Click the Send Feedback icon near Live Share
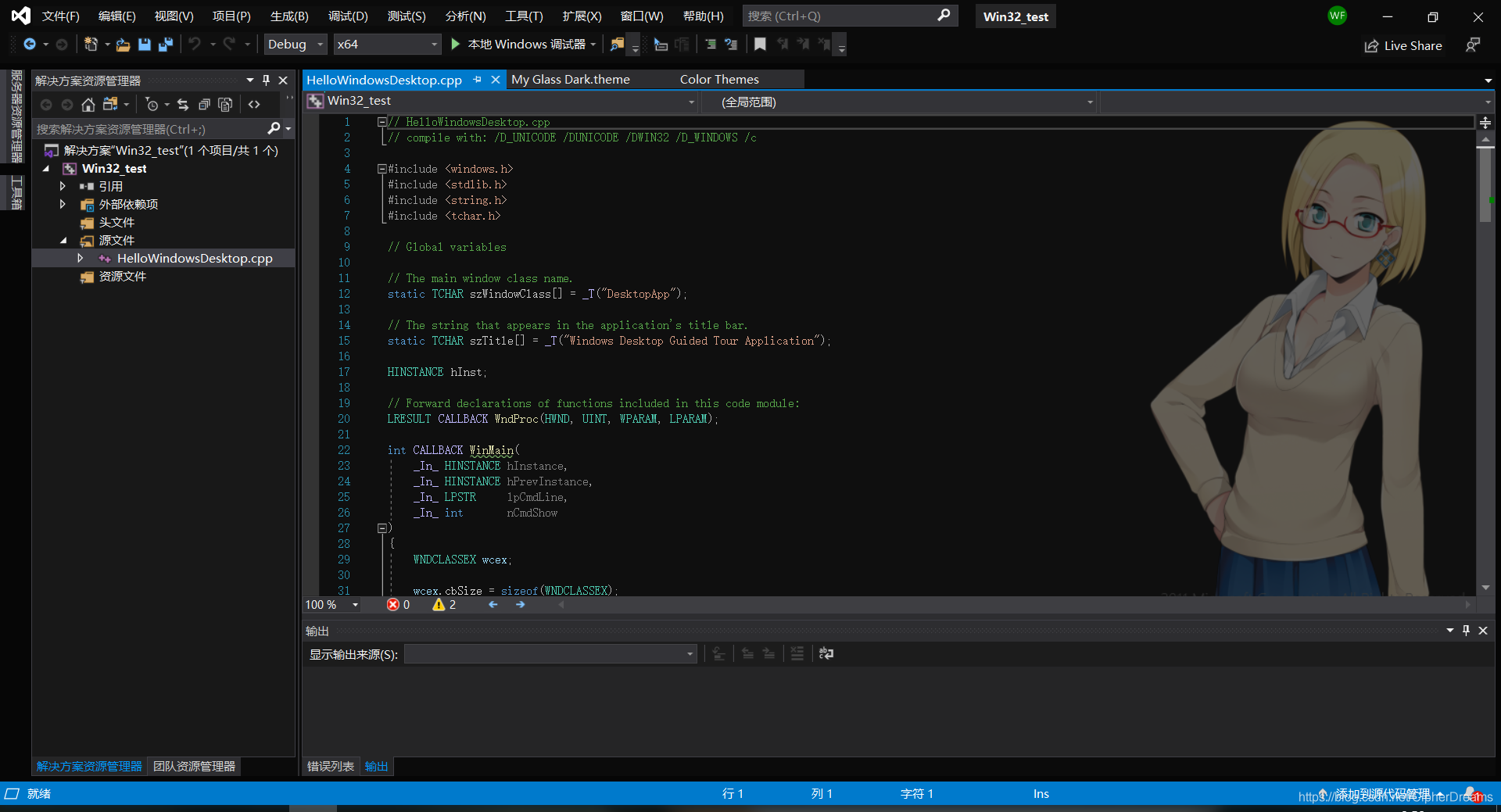 point(1473,45)
